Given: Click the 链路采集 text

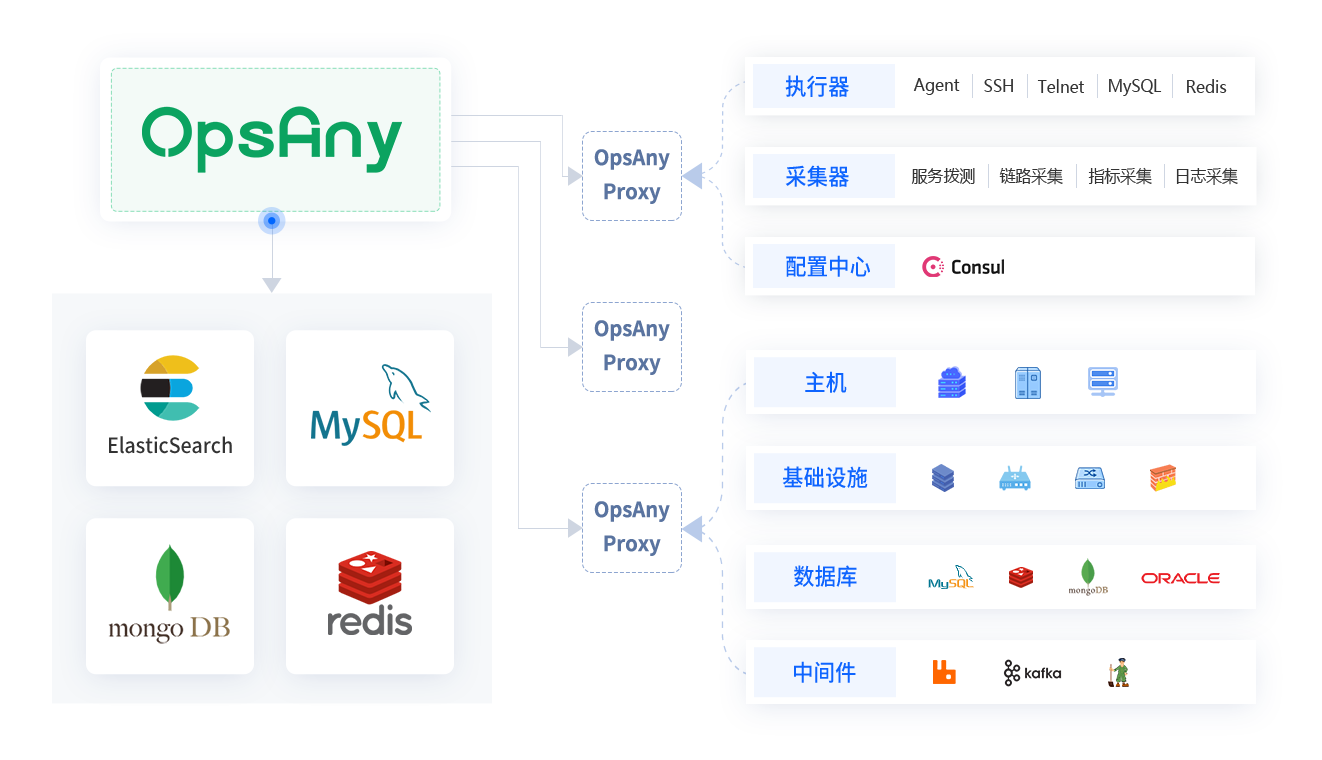Looking at the screenshot, I should point(1031,177).
